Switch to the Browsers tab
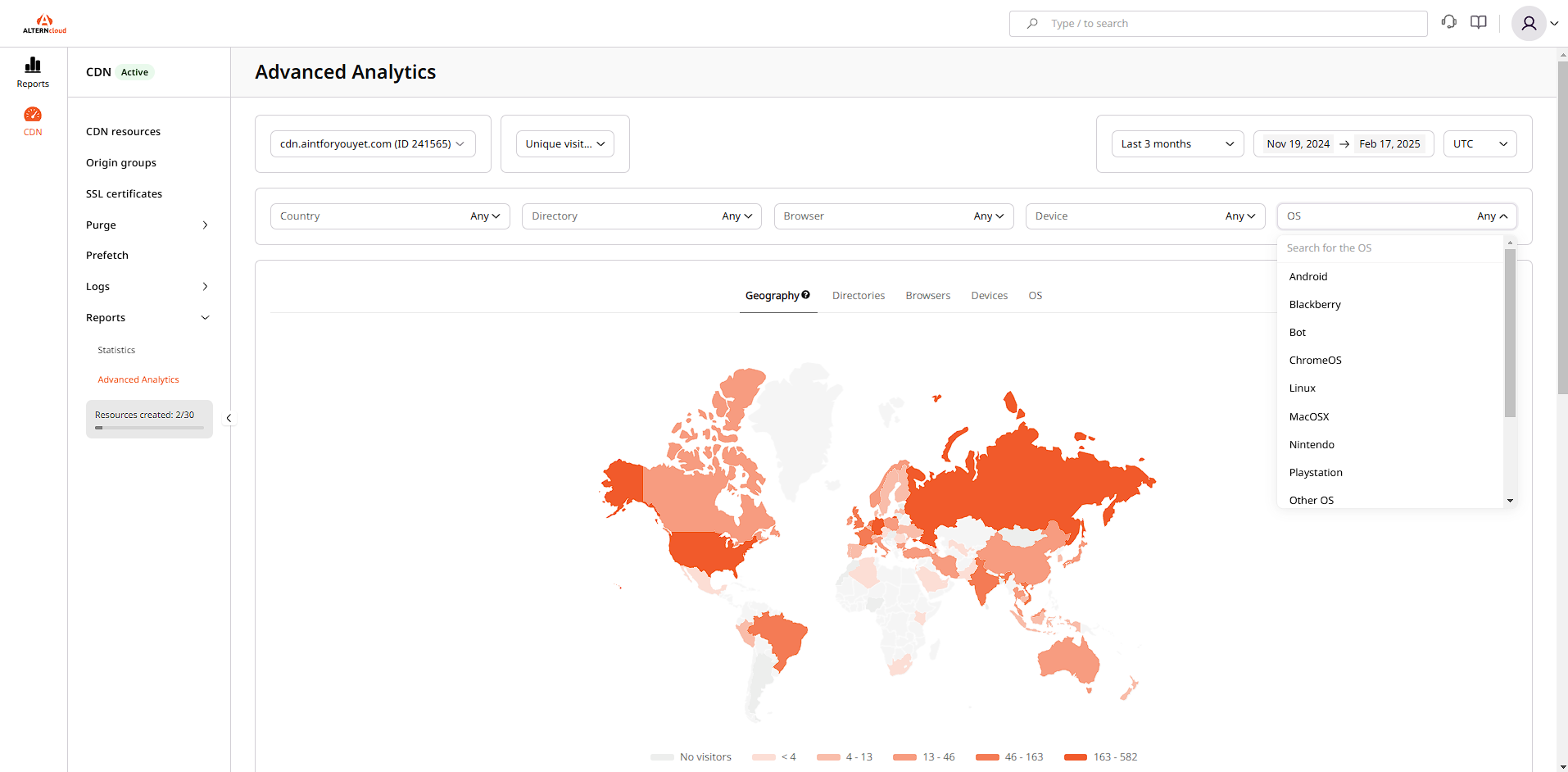Image resolution: width=1568 pixels, height=772 pixels. coord(927,296)
